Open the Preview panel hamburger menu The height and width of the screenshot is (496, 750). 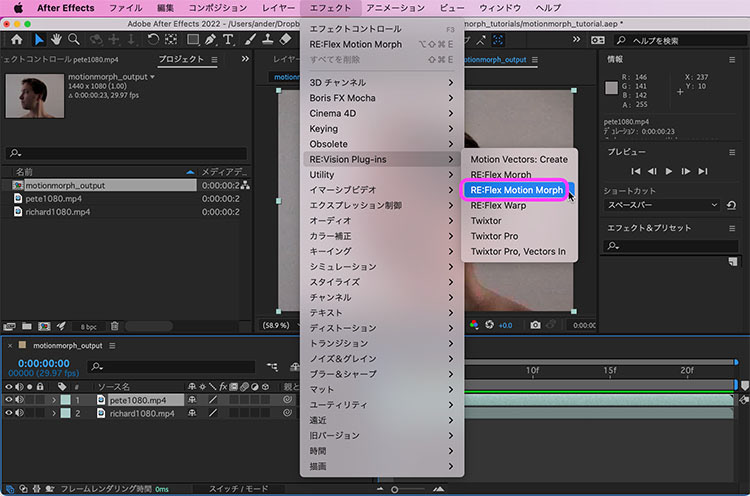click(732, 152)
